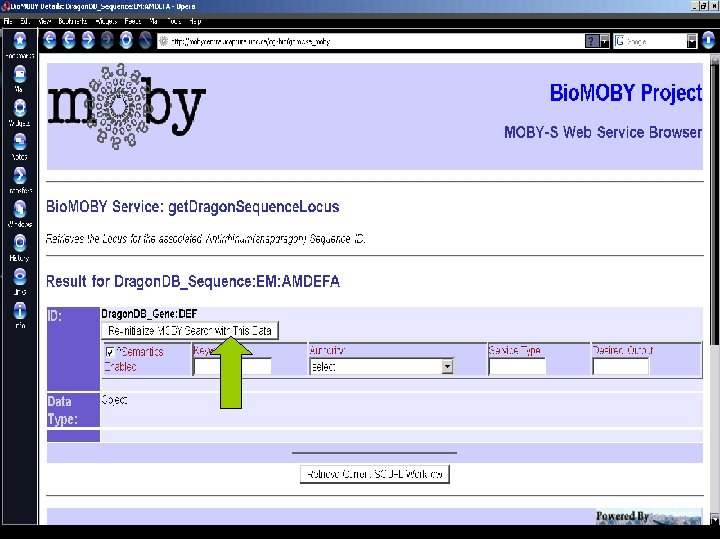Open the Edit menu

click(25, 21)
